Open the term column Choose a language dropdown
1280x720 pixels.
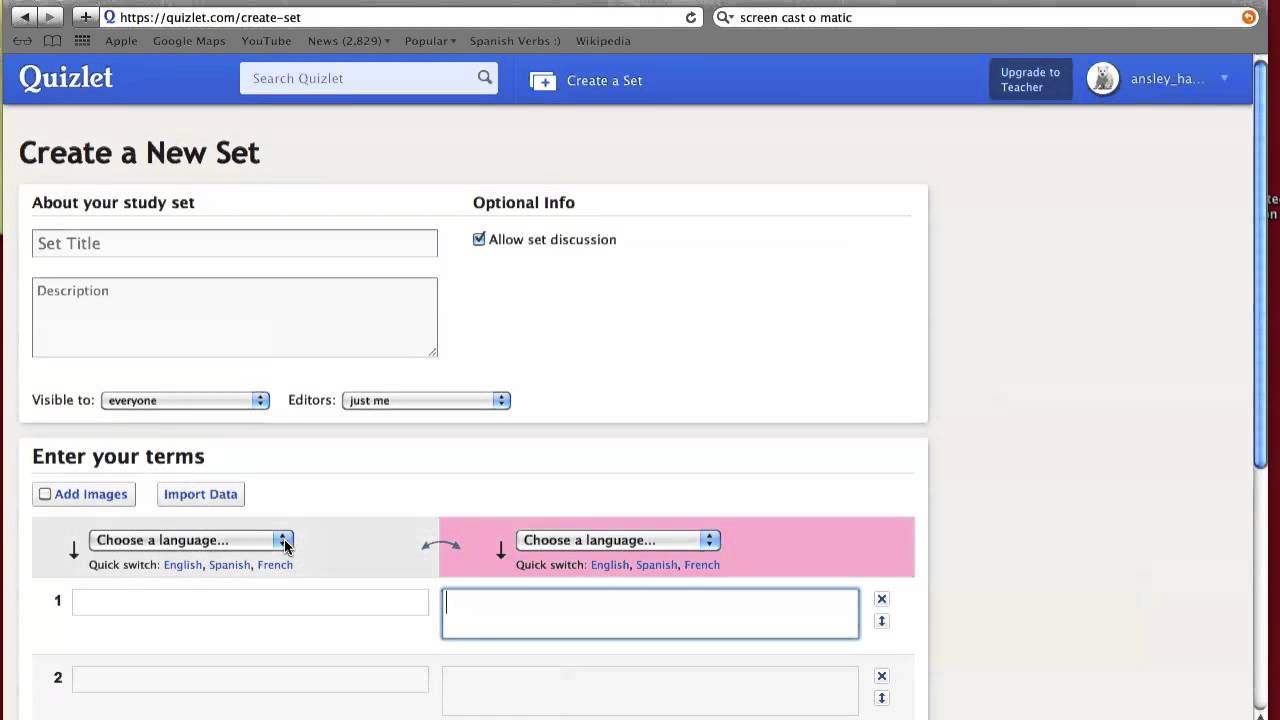pyautogui.click(x=191, y=540)
